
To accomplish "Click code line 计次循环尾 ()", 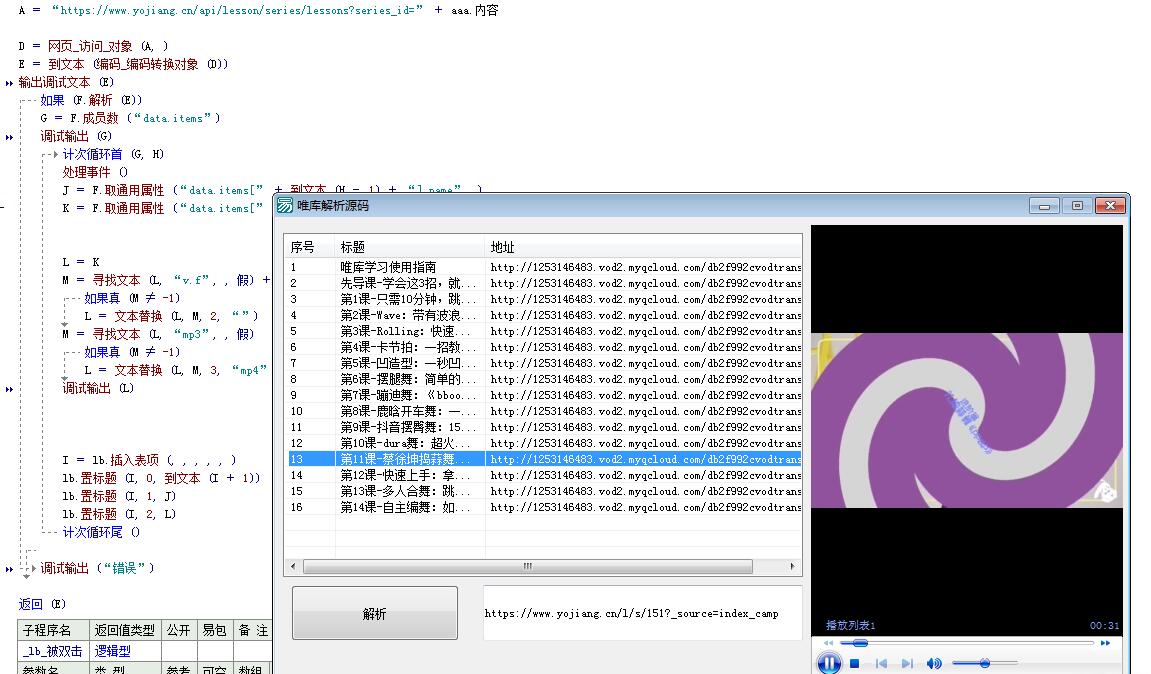I will (x=101, y=532).
